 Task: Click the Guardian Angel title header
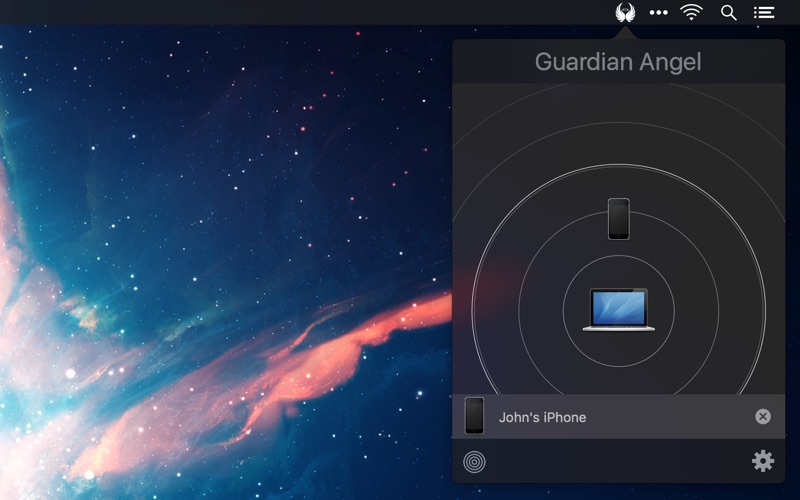(x=618, y=62)
